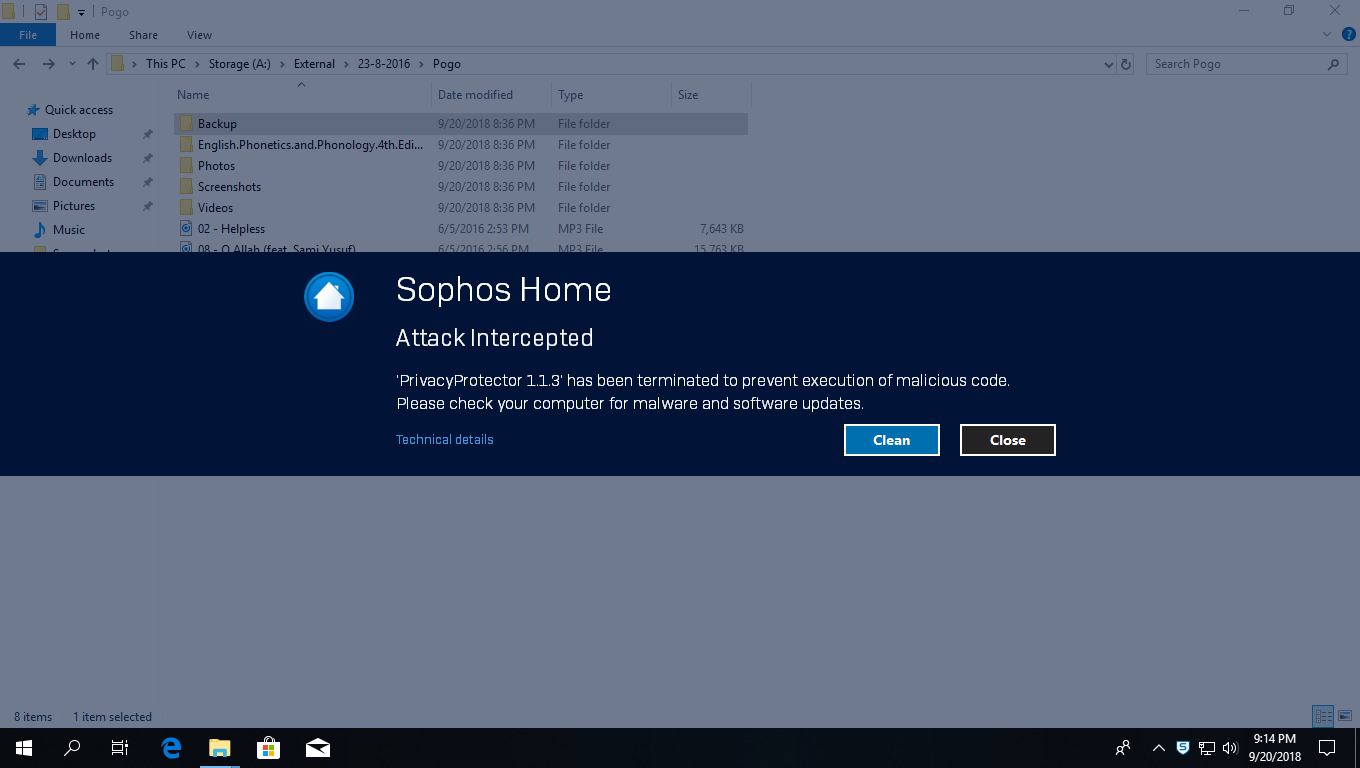Click the Sophos Home house logo

[329, 297]
